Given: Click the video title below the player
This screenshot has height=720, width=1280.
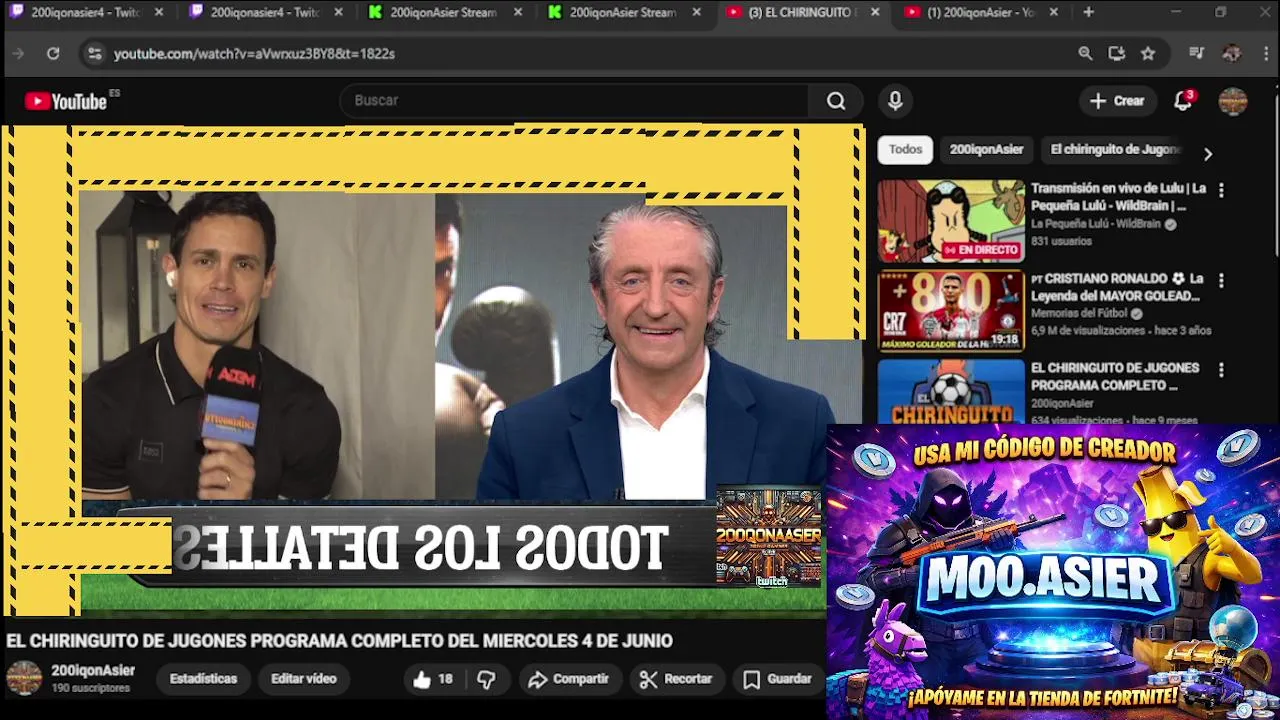Looking at the screenshot, I should pyautogui.click(x=339, y=641).
